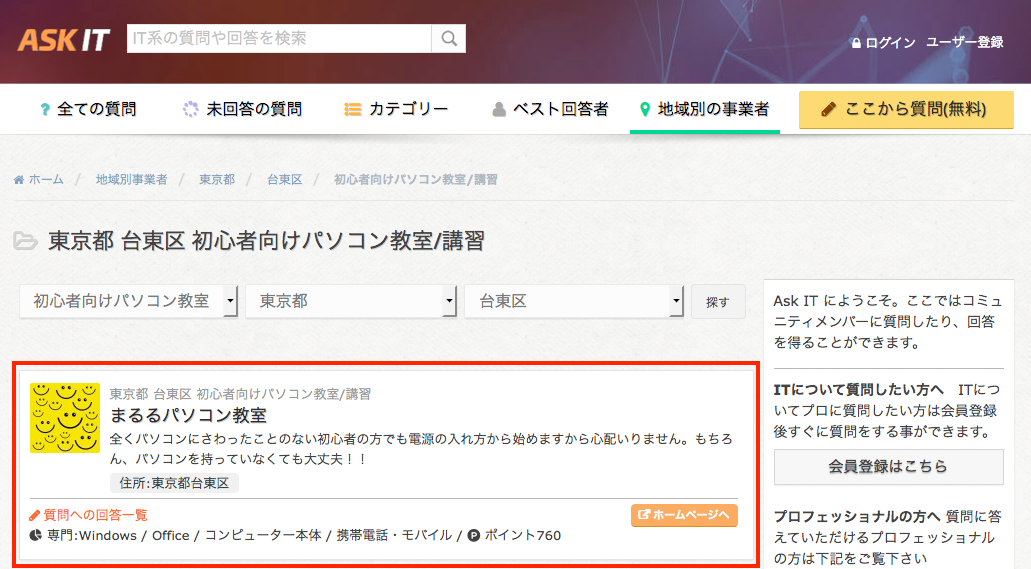The height and width of the screenshot is (569, 1031).
Task: Click the ここから質問(無料) button
Action: 906,109
